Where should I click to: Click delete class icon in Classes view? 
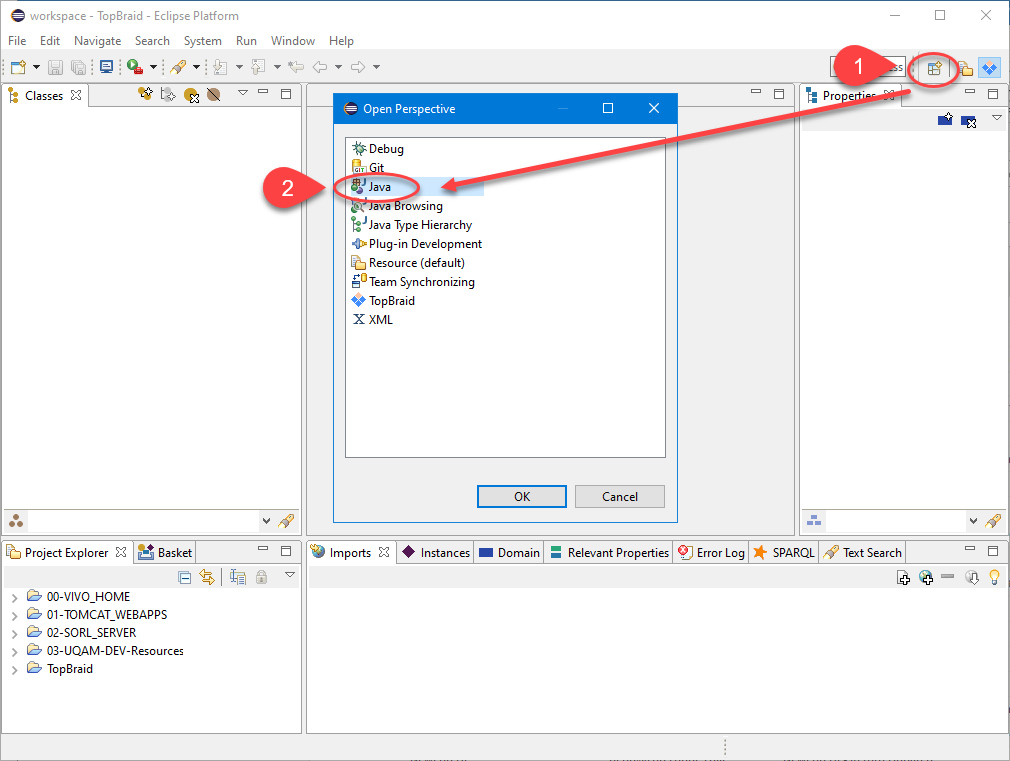tap(191, 95)
